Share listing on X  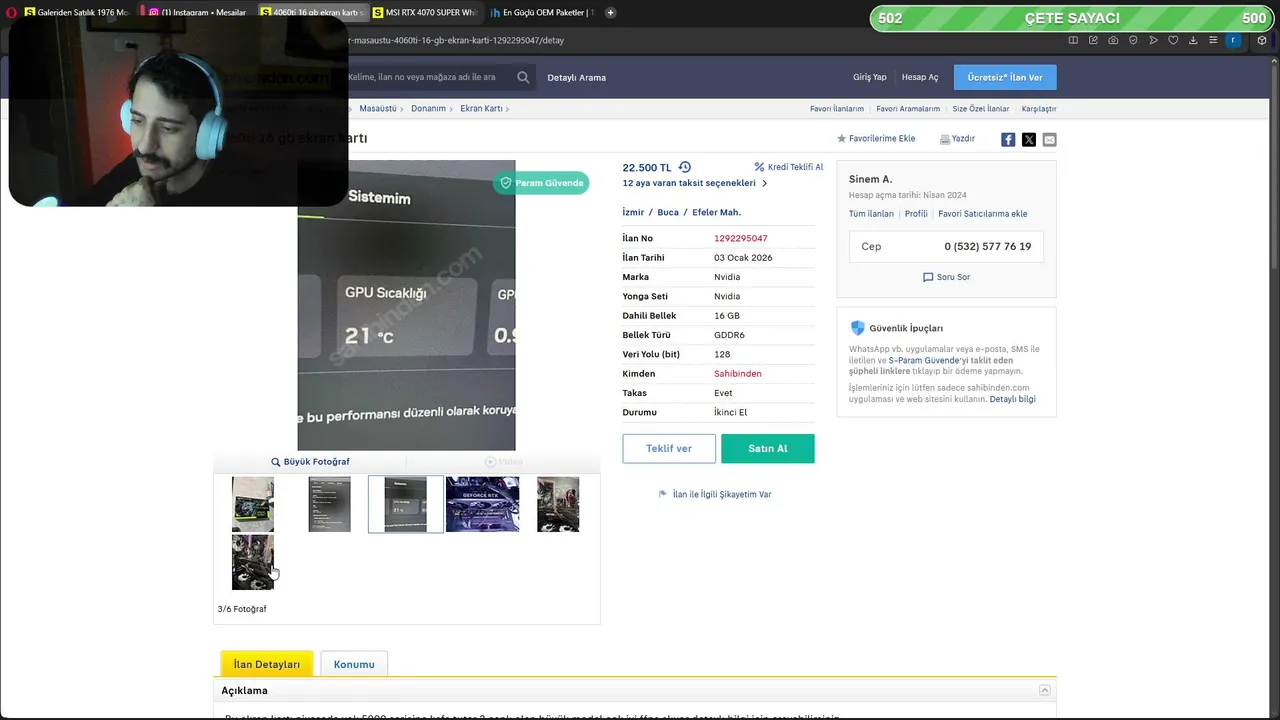pyautogui.click(x=1029, y=139)
